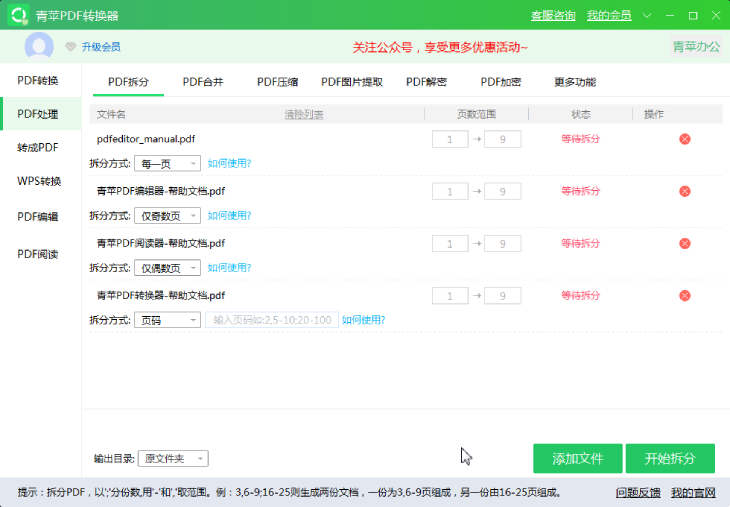Viewport: 730px width, 507px height.
Task: Click the 添加文件 button
Action: (578, 459)
